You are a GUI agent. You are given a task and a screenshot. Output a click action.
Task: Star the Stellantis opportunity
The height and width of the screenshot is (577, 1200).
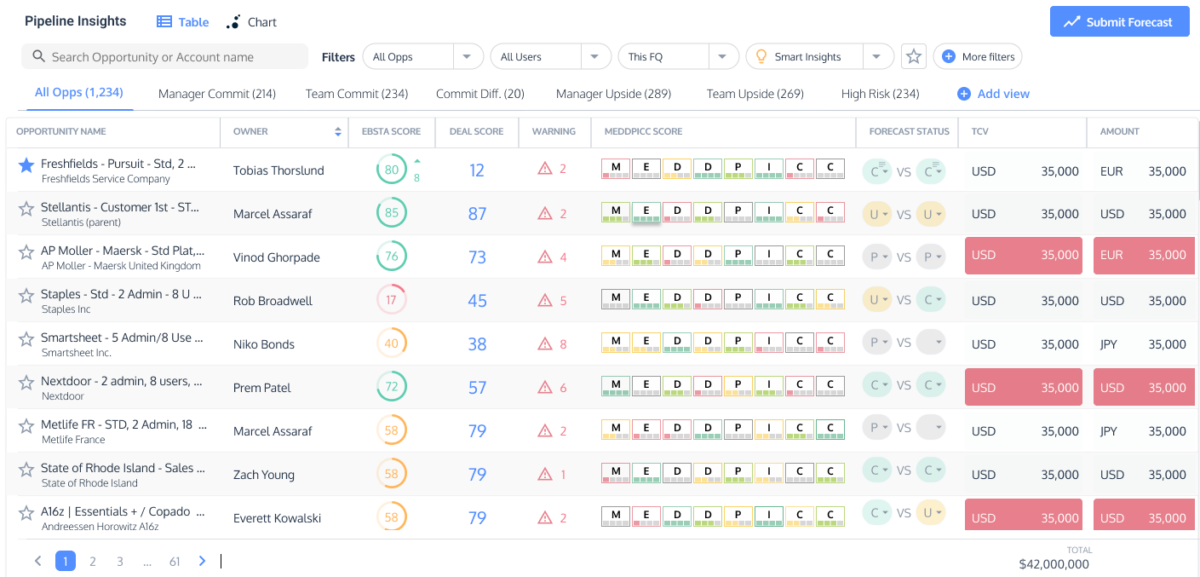coord(26,209)
